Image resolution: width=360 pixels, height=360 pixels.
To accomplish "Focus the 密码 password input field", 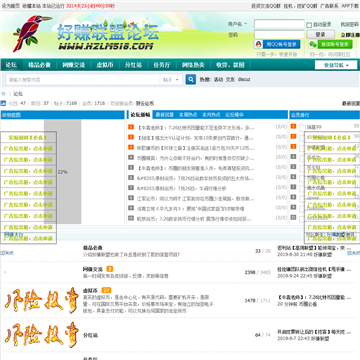I will click(x=279, y=35).
